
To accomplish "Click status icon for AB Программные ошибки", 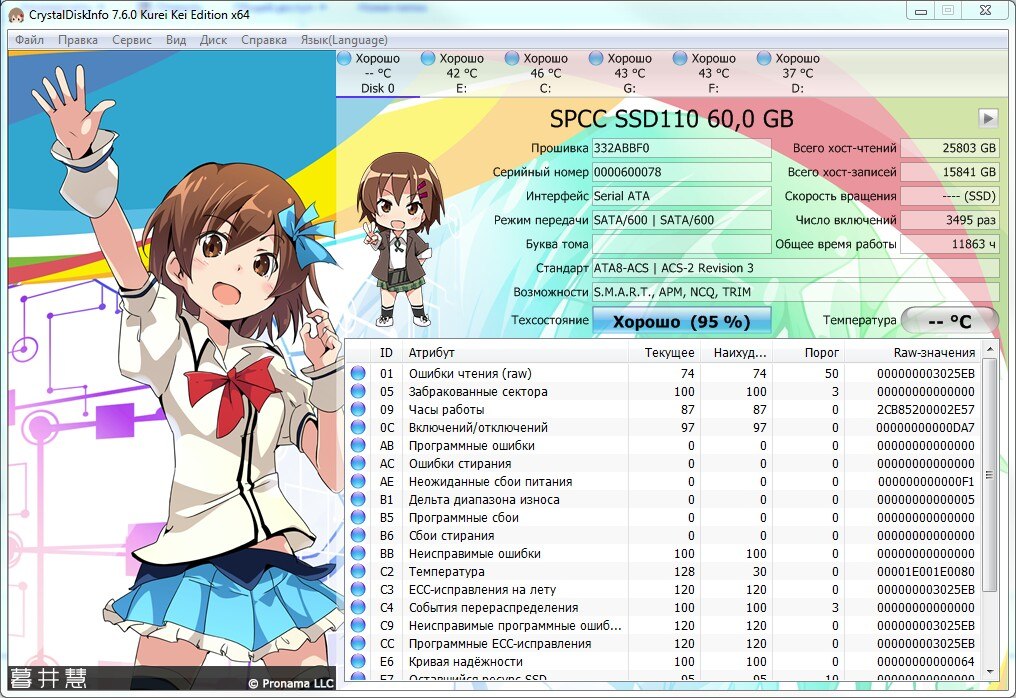I will click(x=358, y=445).
